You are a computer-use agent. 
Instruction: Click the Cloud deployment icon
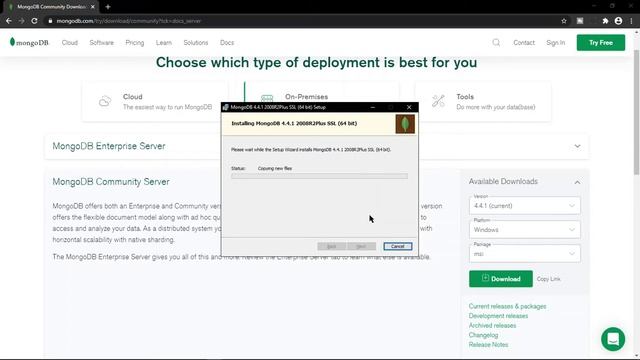tap(105, 101)
